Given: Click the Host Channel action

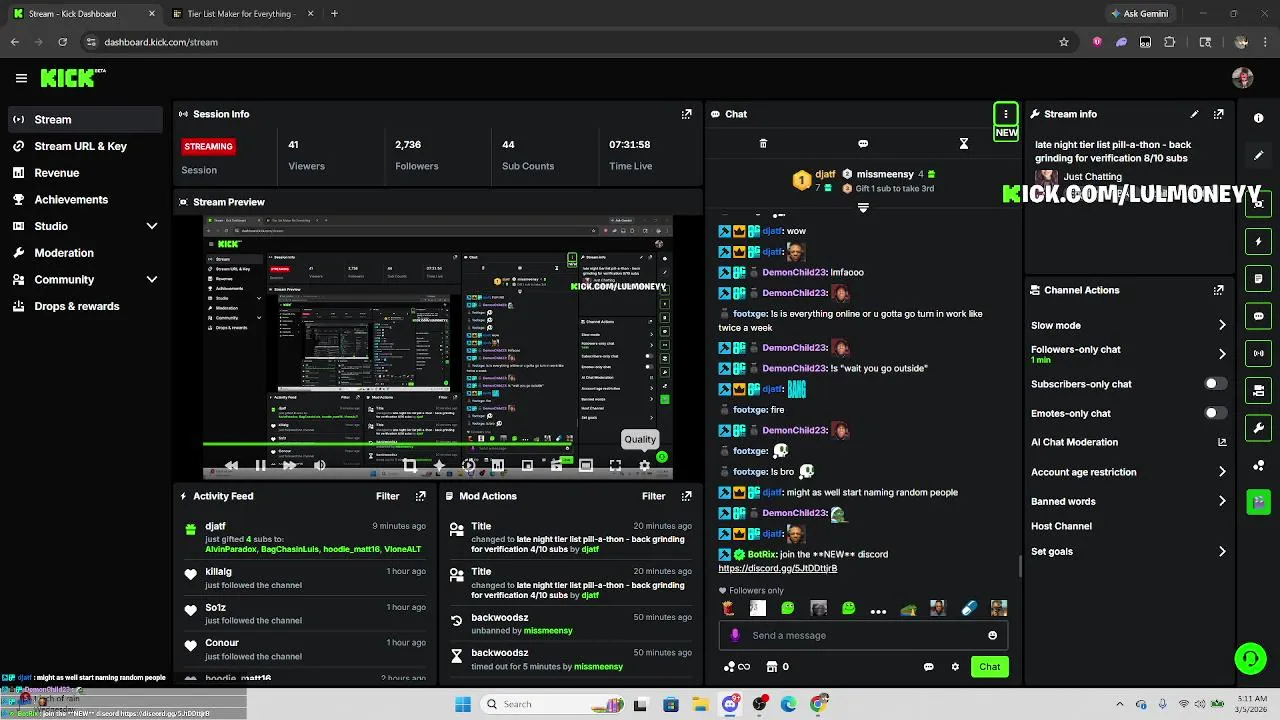Looking at the screenshot, I should click(x=1061, y=526).
